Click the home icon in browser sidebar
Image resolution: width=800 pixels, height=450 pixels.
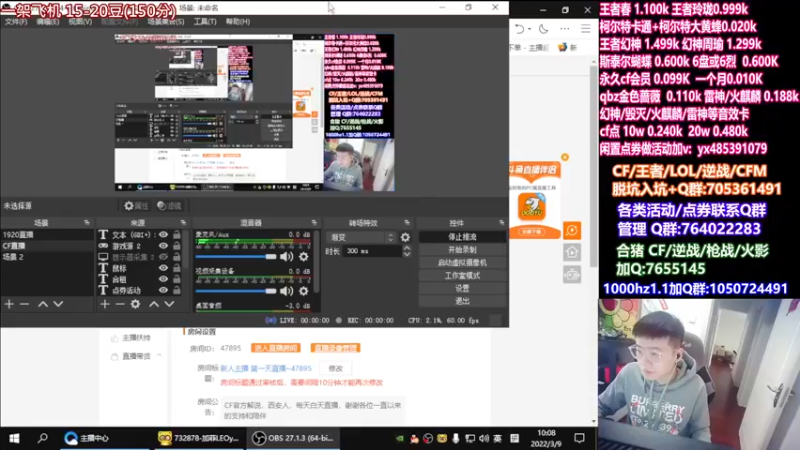point(572,252)
